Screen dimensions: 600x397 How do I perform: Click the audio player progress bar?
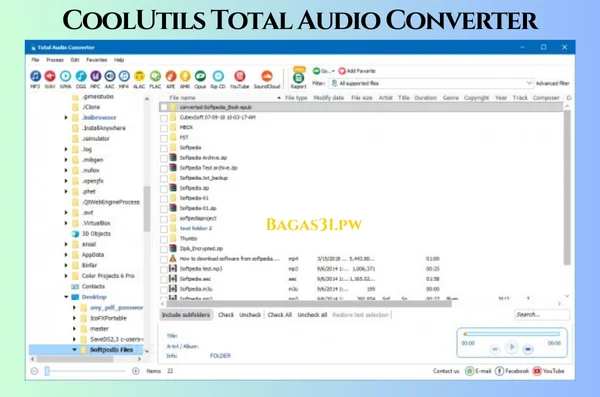(511, 334)
